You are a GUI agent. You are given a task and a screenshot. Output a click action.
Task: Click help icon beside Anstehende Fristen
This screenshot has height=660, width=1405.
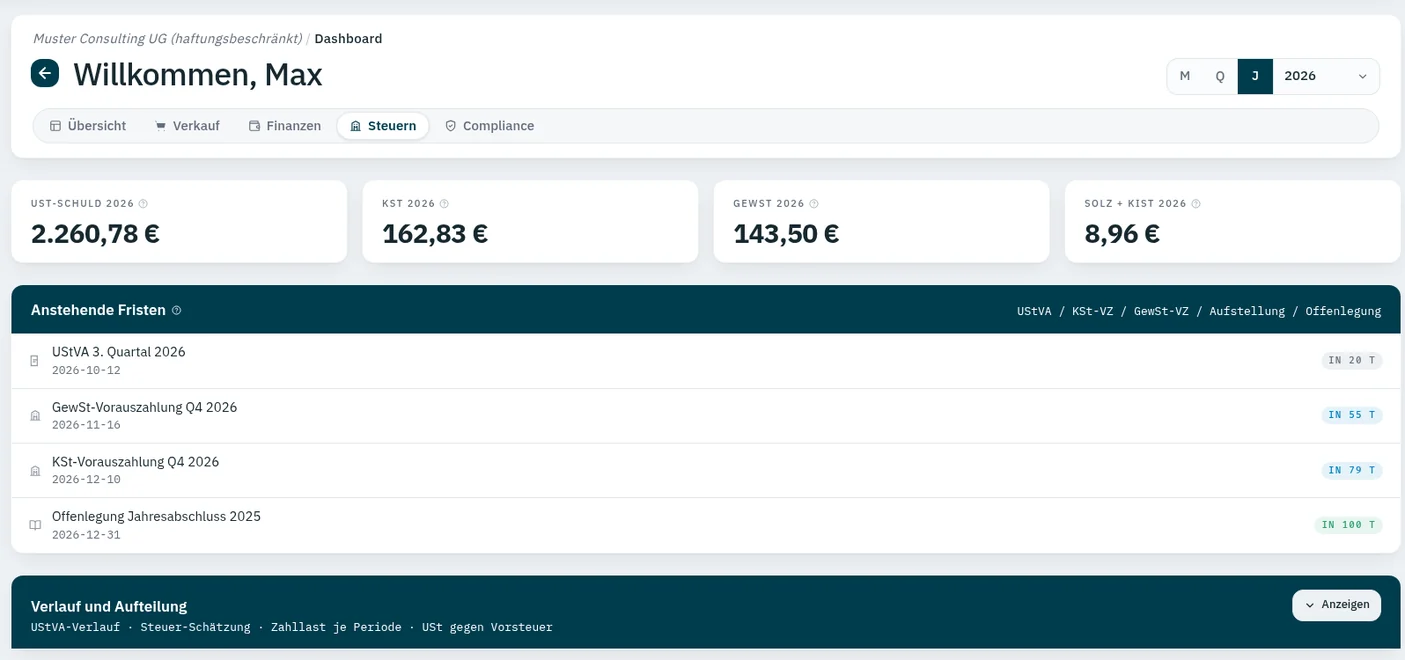[177, 311]
